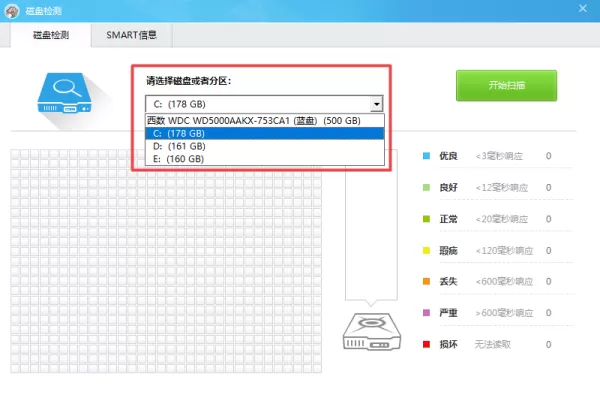Click the white sector block grid

point(166,261)
